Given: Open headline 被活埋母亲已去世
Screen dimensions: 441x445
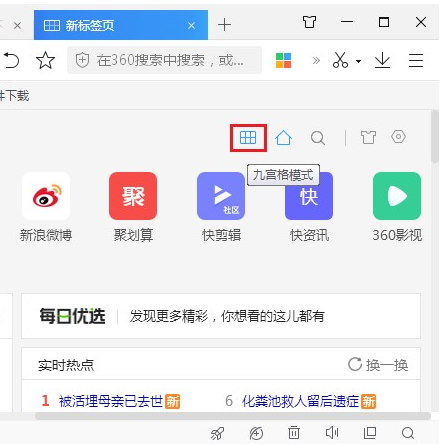Looking at the screenshot, I should pyautogui.click(x=110, y=401).
